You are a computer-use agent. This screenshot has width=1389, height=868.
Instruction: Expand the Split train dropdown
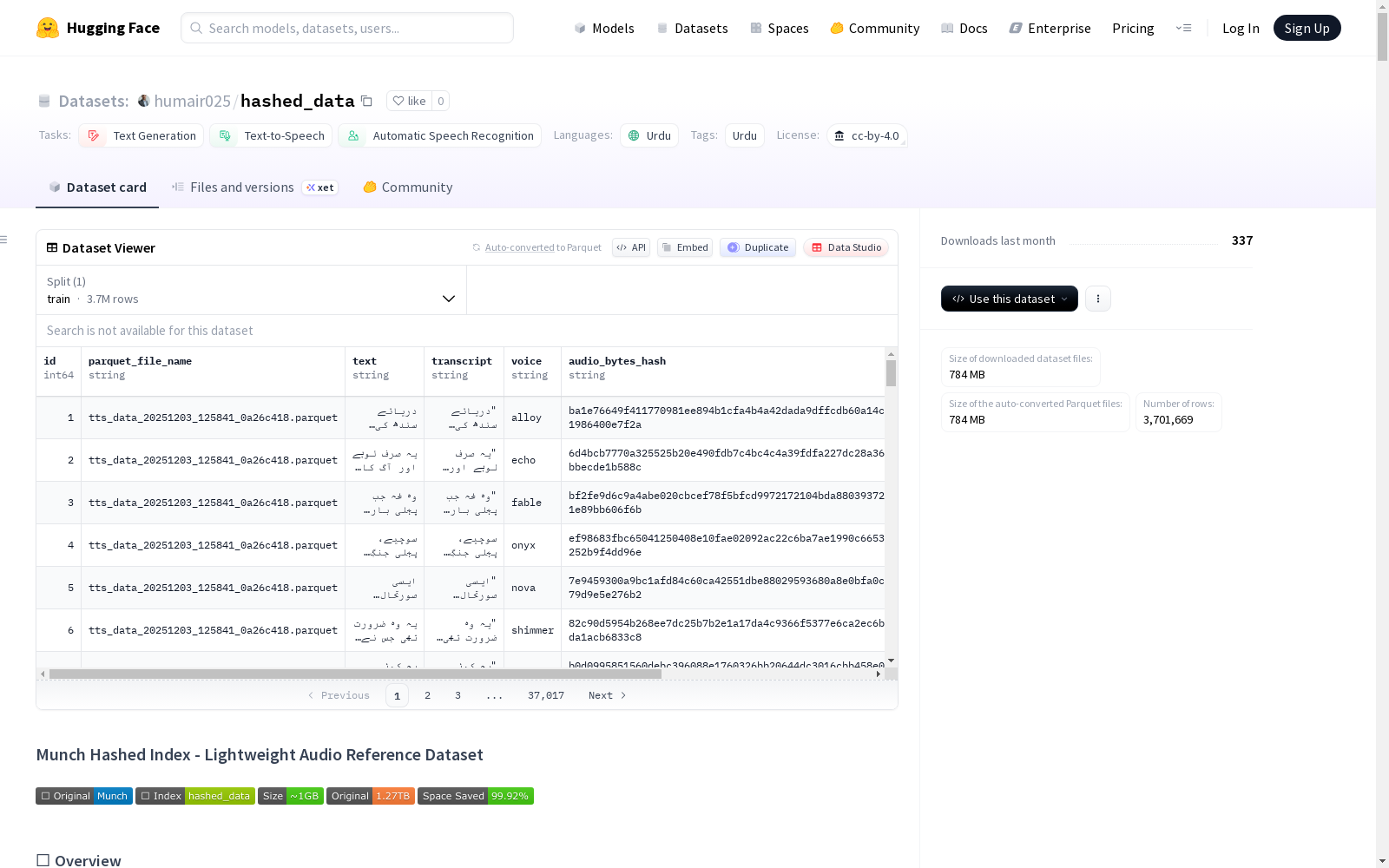(252, 290)
